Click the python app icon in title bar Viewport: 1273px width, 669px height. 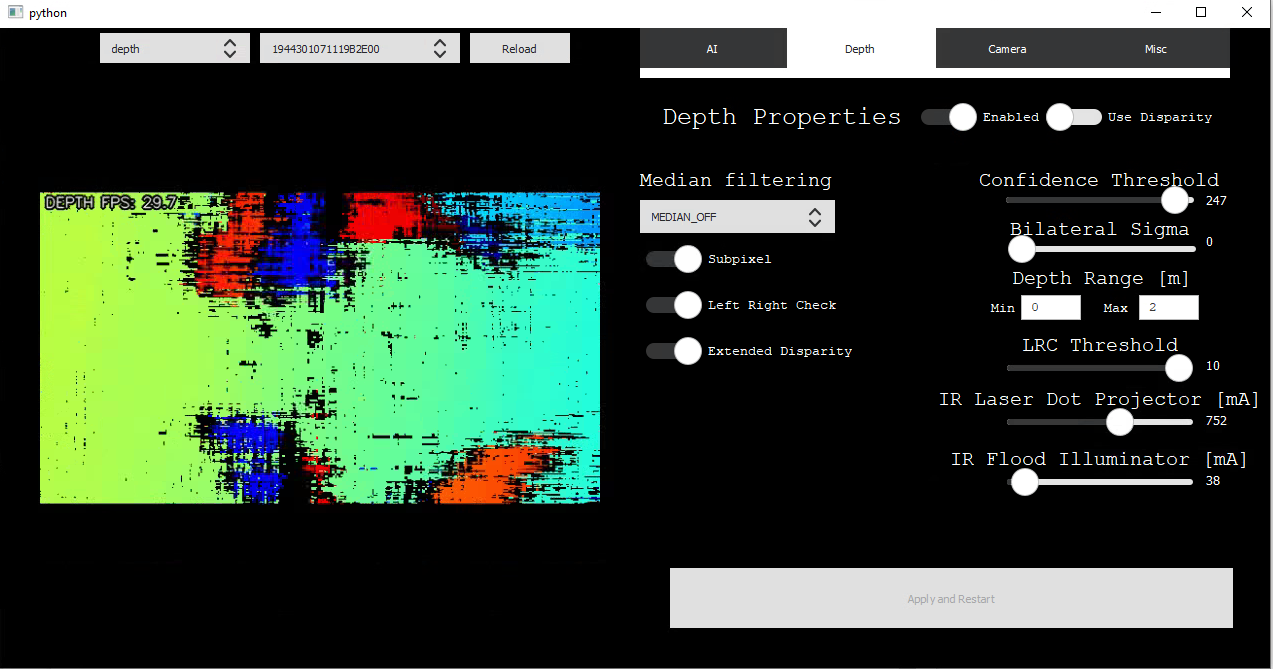[x=14, y=13]
